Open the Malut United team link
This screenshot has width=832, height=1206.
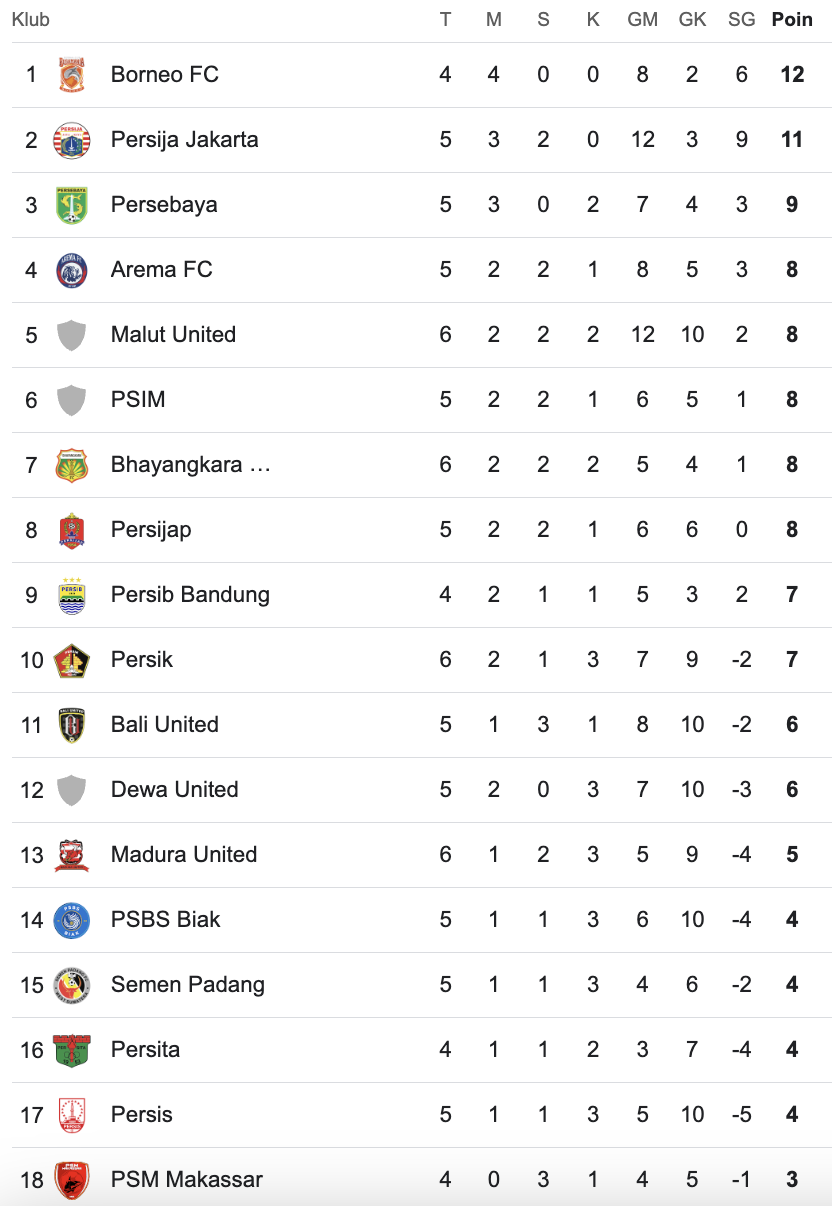(x=174, y=335)
